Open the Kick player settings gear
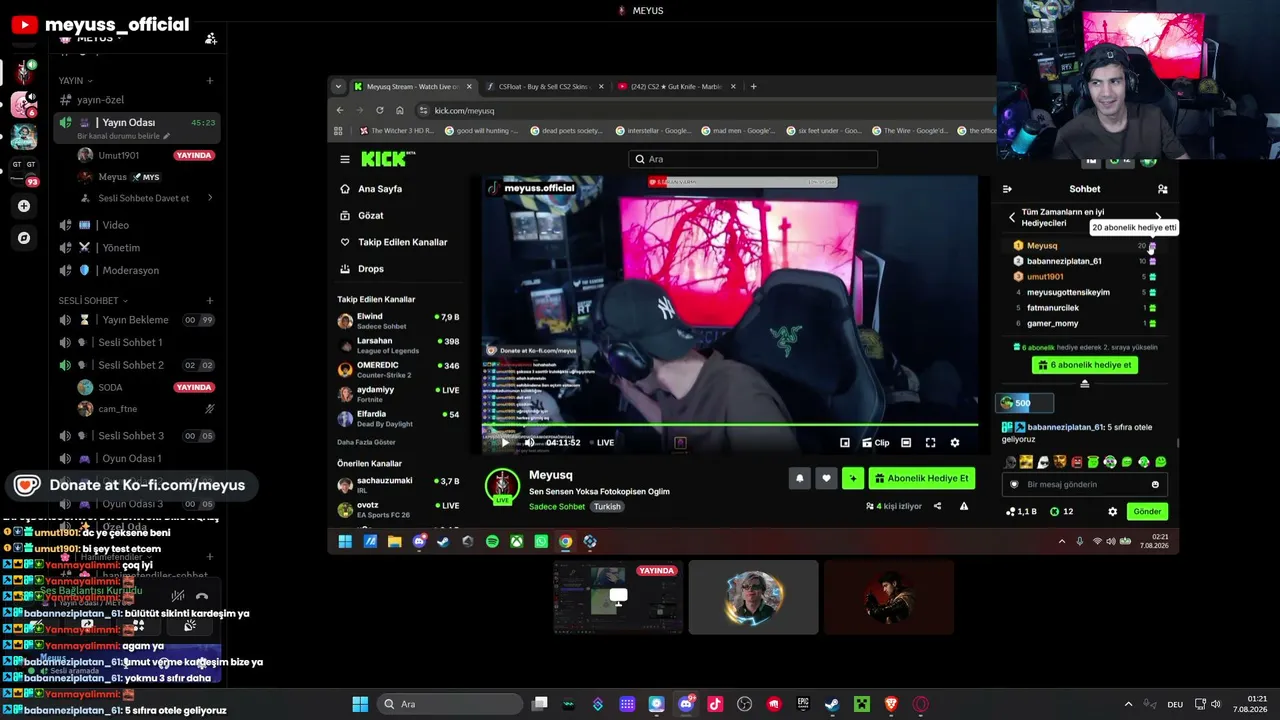1280x720 pixels. coord(954,442)
